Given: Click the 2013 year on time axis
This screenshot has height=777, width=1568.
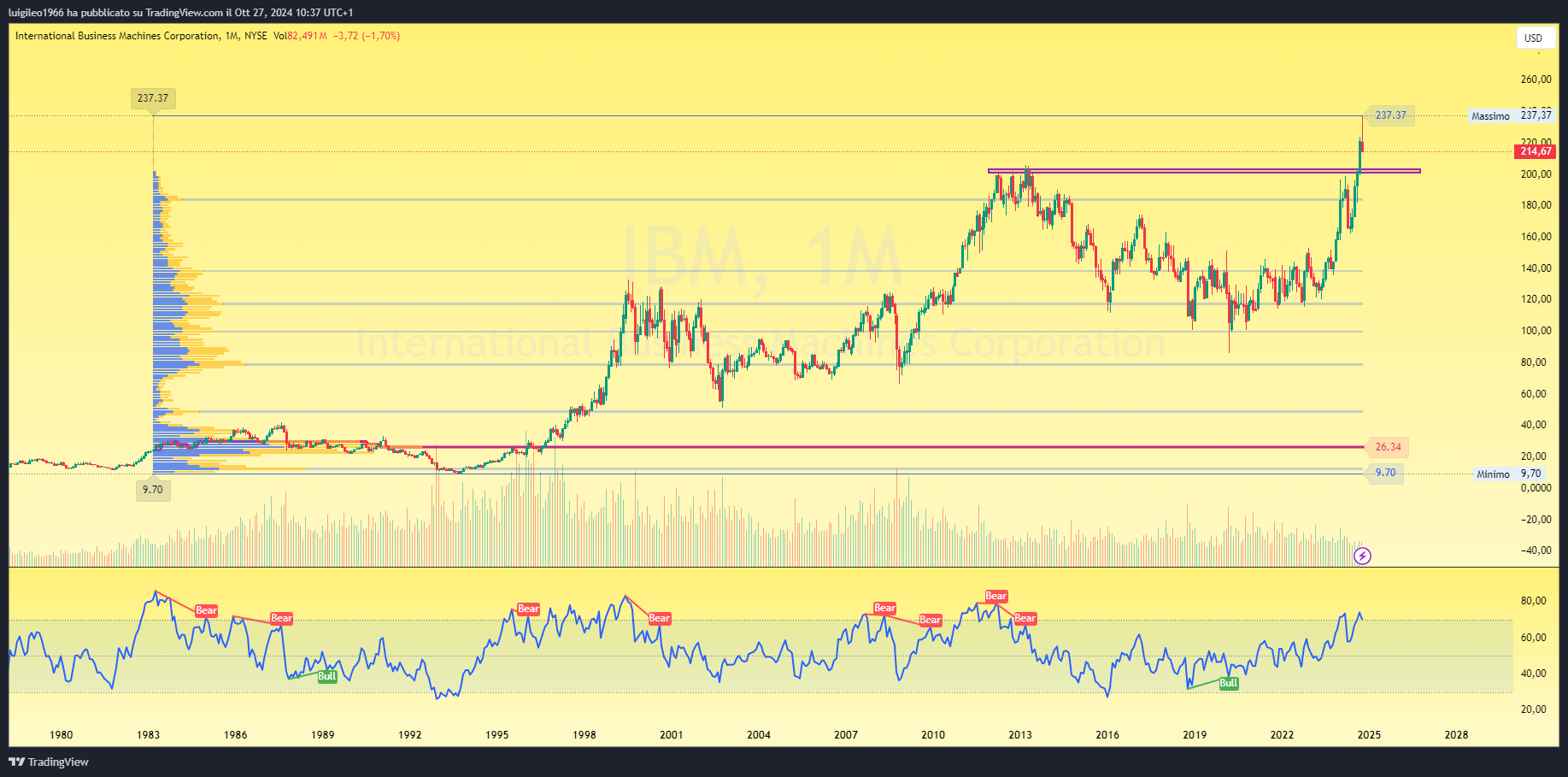Looking at the screenshot, I should pyautogui.click(x=1020, y=734).
